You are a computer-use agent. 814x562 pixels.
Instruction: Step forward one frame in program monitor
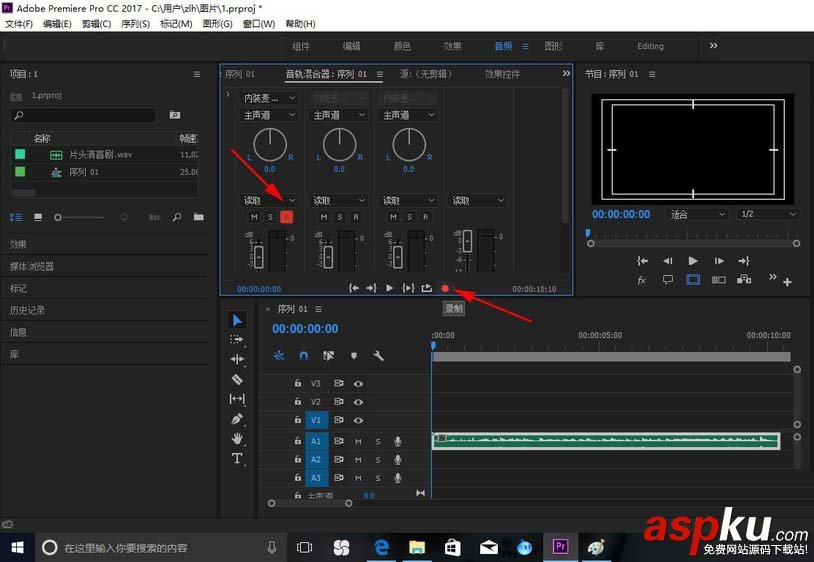click(718, 261)
